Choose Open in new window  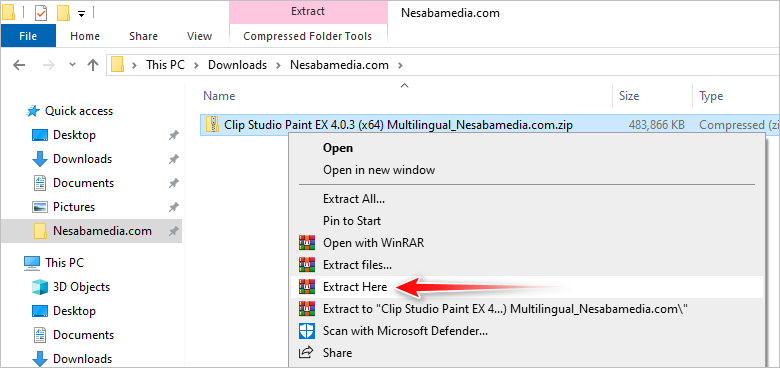527,170
